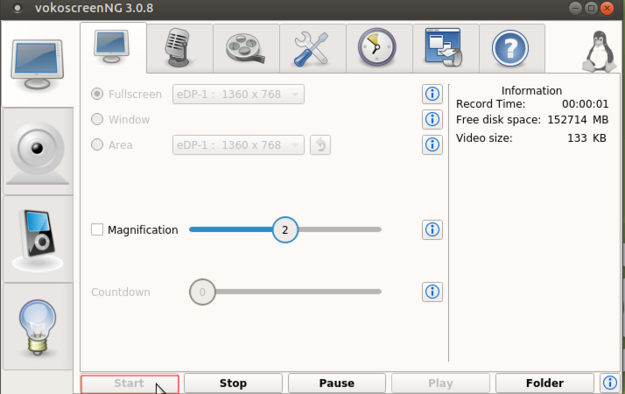Open the clock timer tab
Screen dimensions: 625x394
pyautogui.click(x=379, y=48)
